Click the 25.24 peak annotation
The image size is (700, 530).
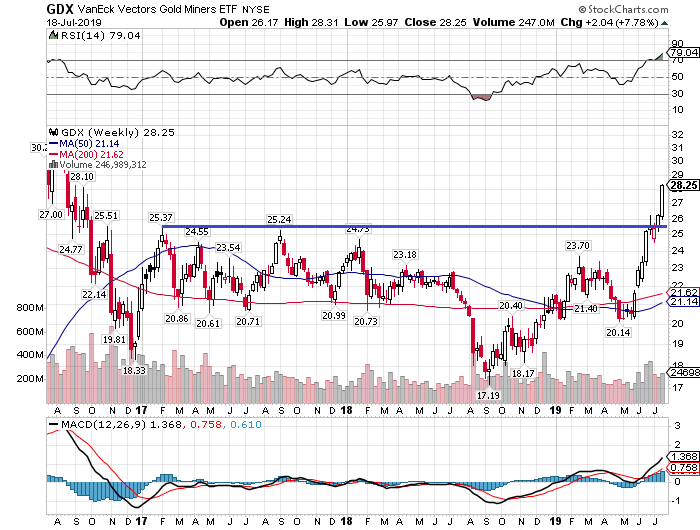[279, 219]
